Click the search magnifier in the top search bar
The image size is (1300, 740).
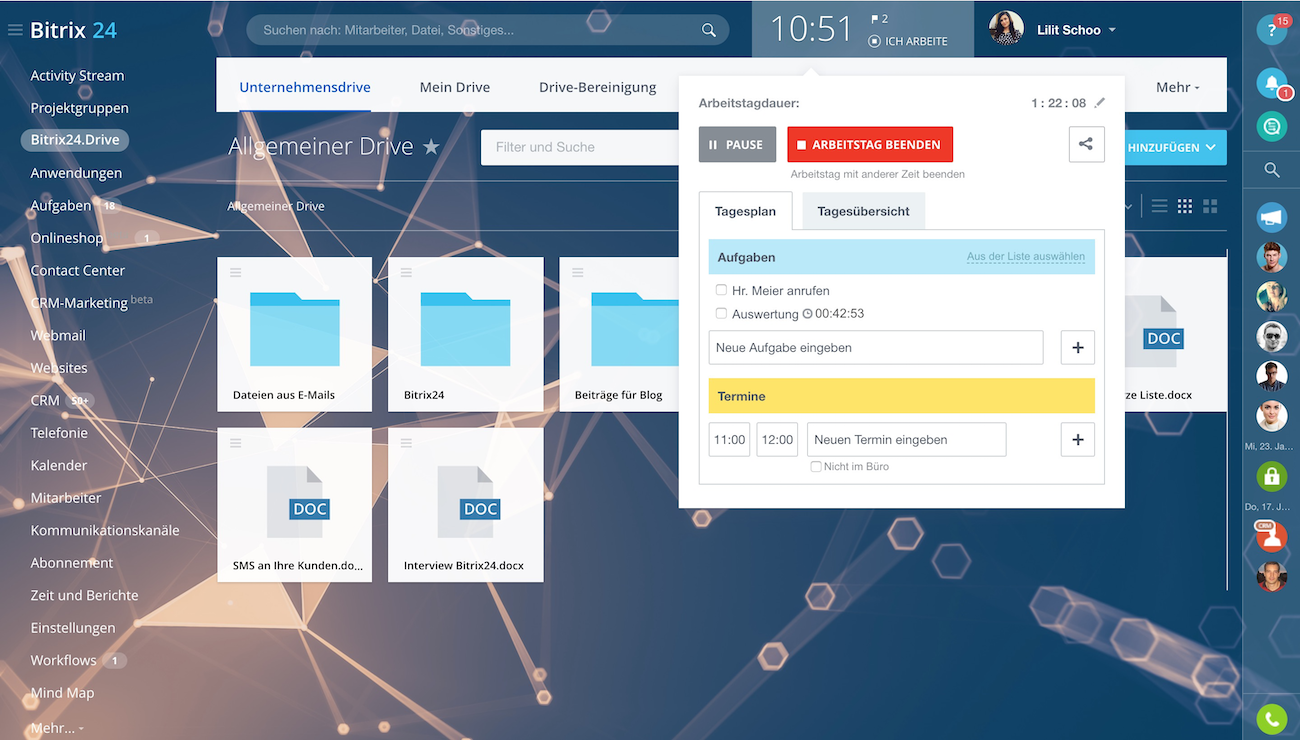(709, 30)
